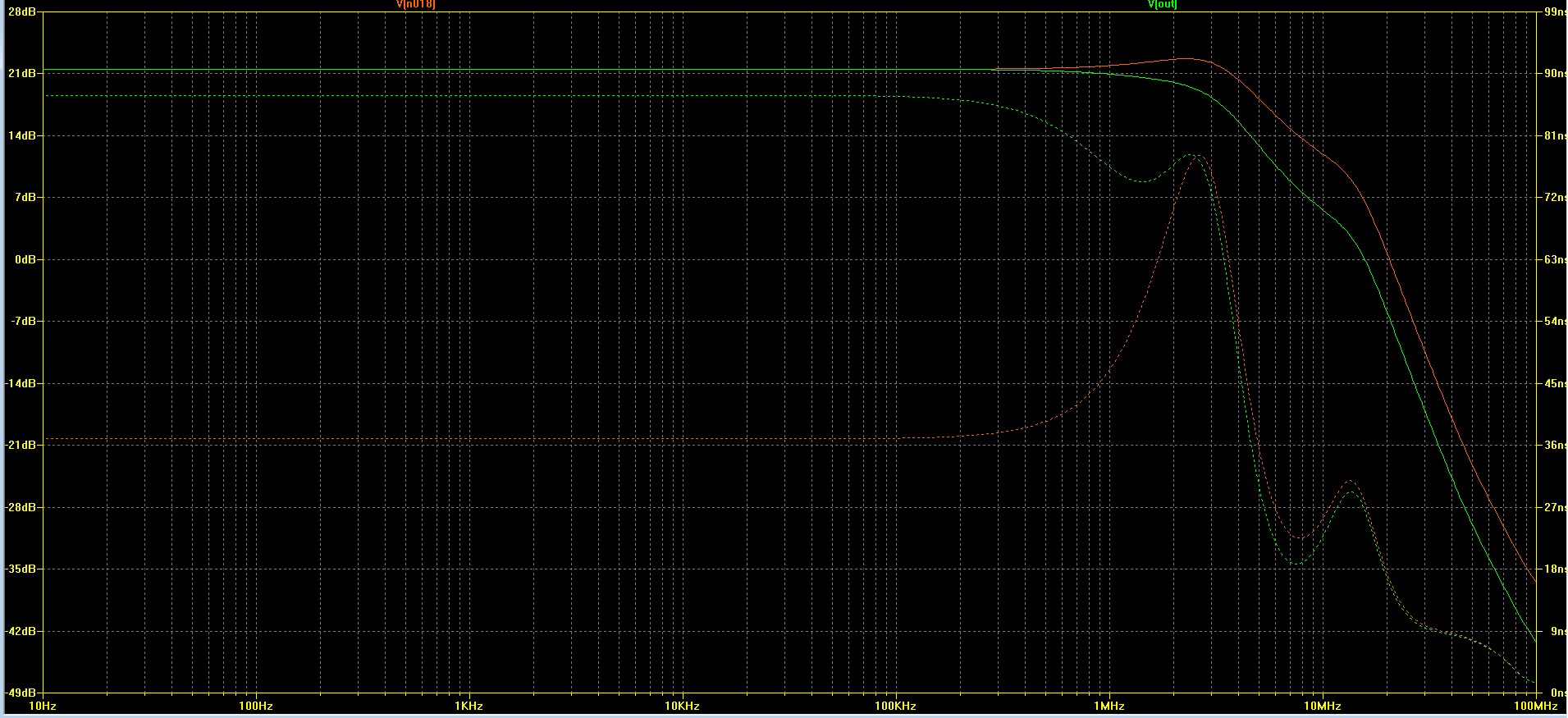Click the 28dB label on the magnitude axis
This screenshot has width=1568, height=718.
[22, 11]
